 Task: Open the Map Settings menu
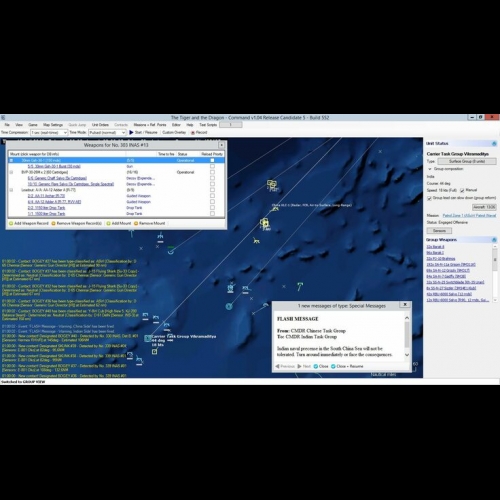(x=53, y=125)
